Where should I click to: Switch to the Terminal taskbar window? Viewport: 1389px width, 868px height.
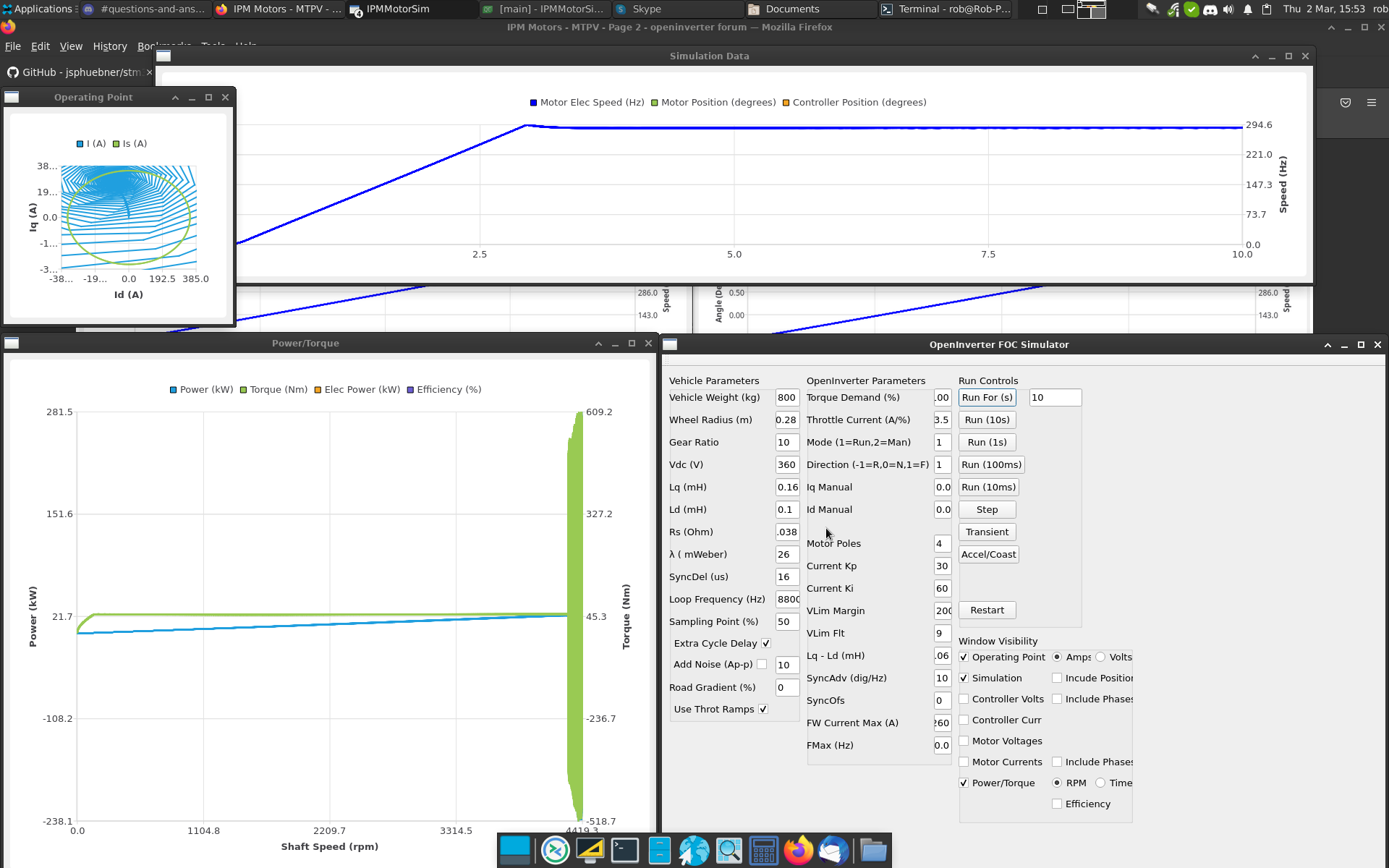click(x=946, y=9)
